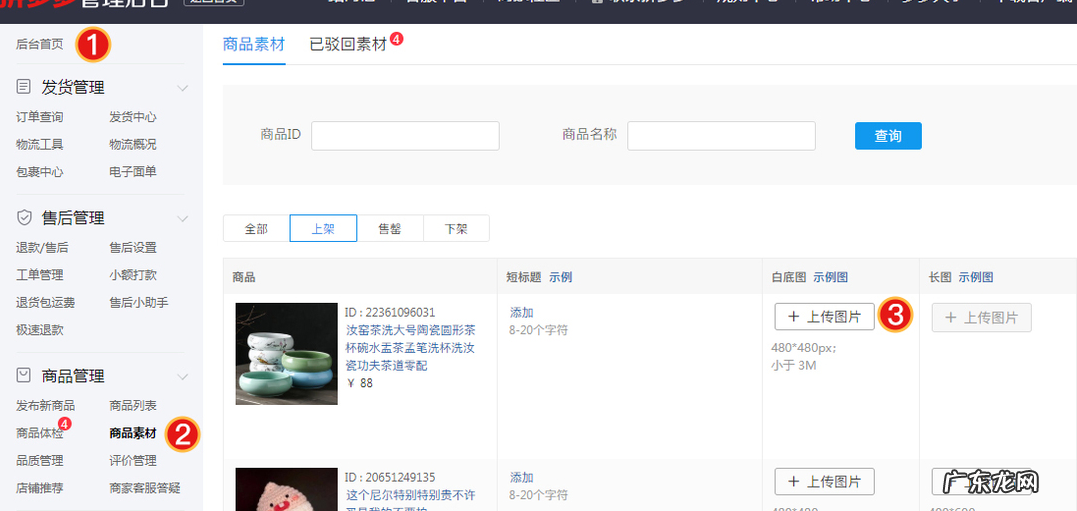This screenshot has width=1077, height=511.
Task: Go to 品质管理
Action: 40,460
